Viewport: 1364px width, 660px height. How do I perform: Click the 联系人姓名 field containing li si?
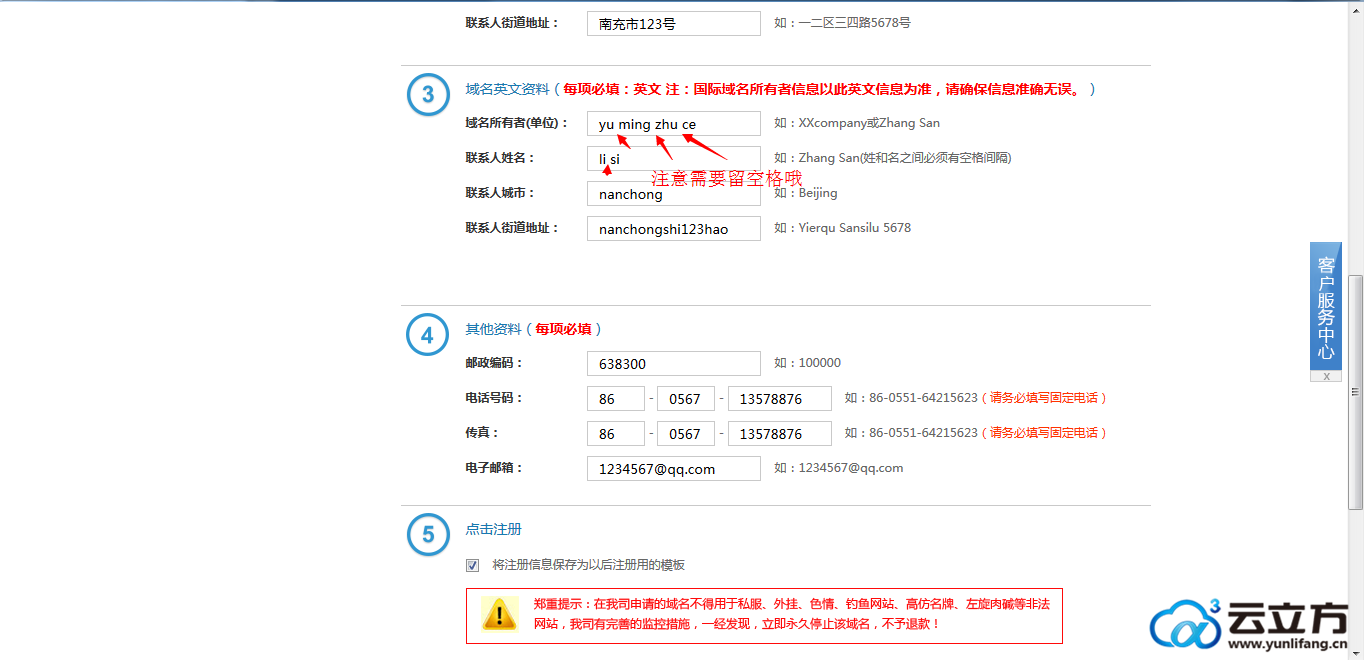[x=673, y=159]
